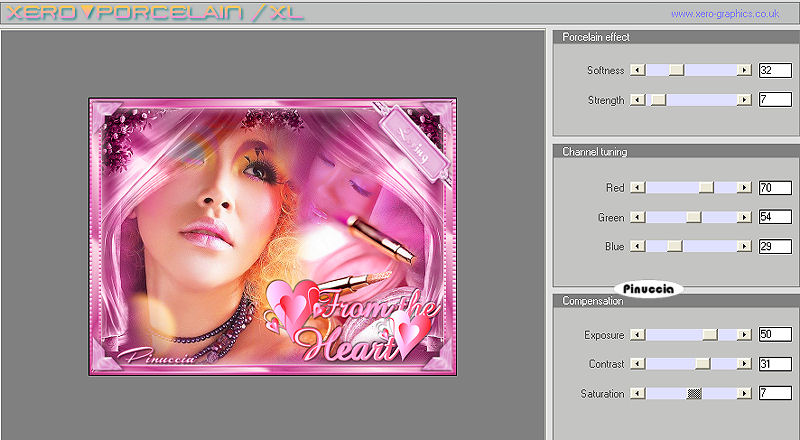Click the Red slider right arrow
The image size is (800, 440).
pos(744,187)
